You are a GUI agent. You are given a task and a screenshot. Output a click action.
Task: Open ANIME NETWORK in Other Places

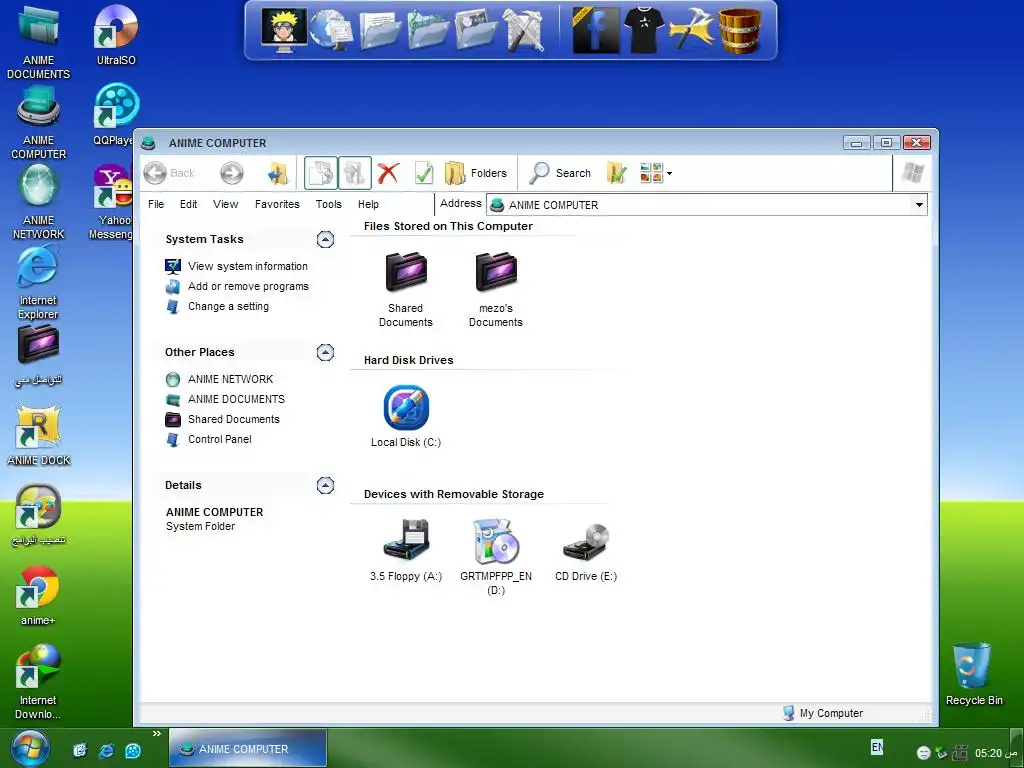click(x=231, y=379)
